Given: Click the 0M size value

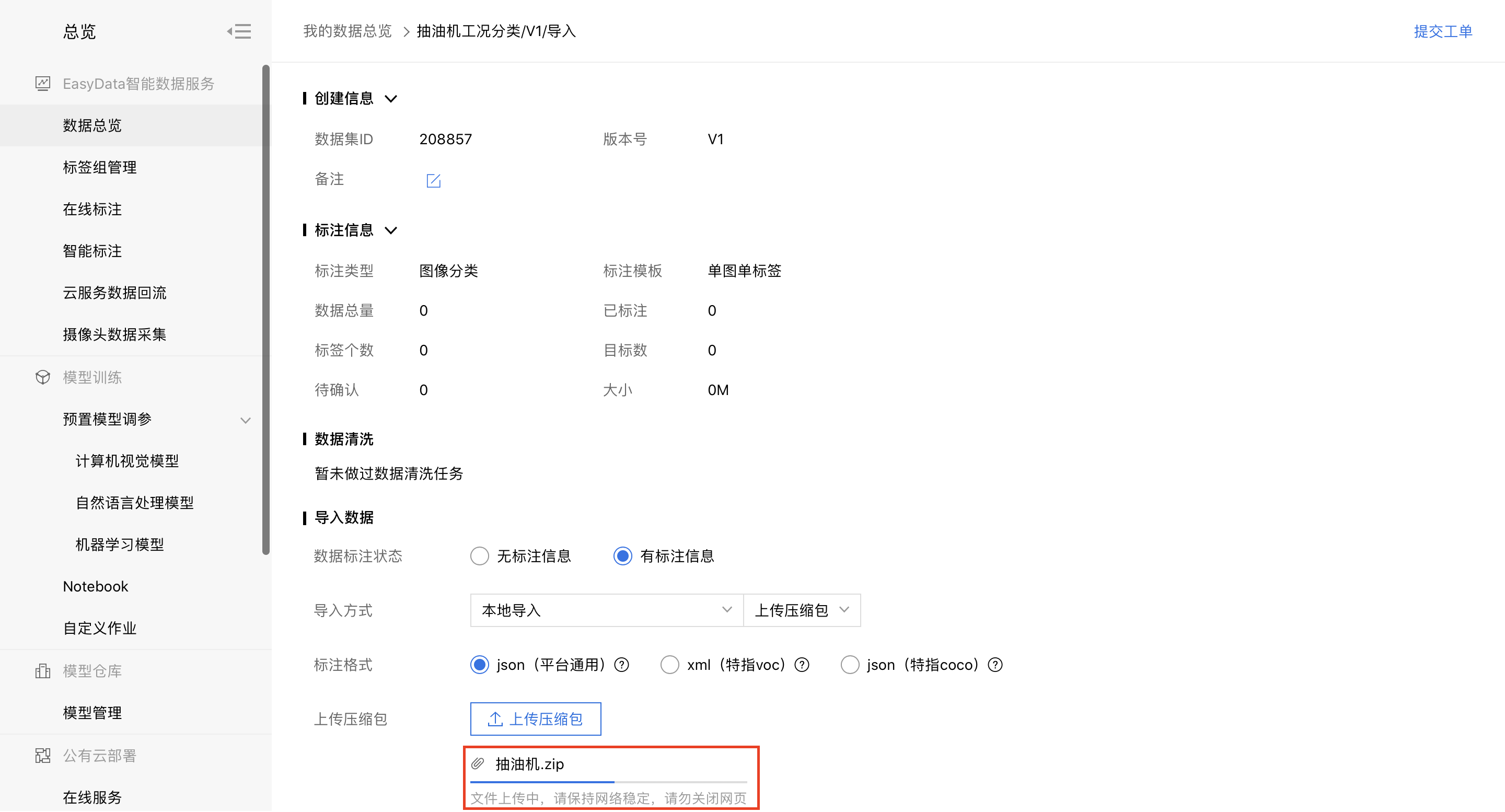Looking at the screenshot, I should [718, 390].
